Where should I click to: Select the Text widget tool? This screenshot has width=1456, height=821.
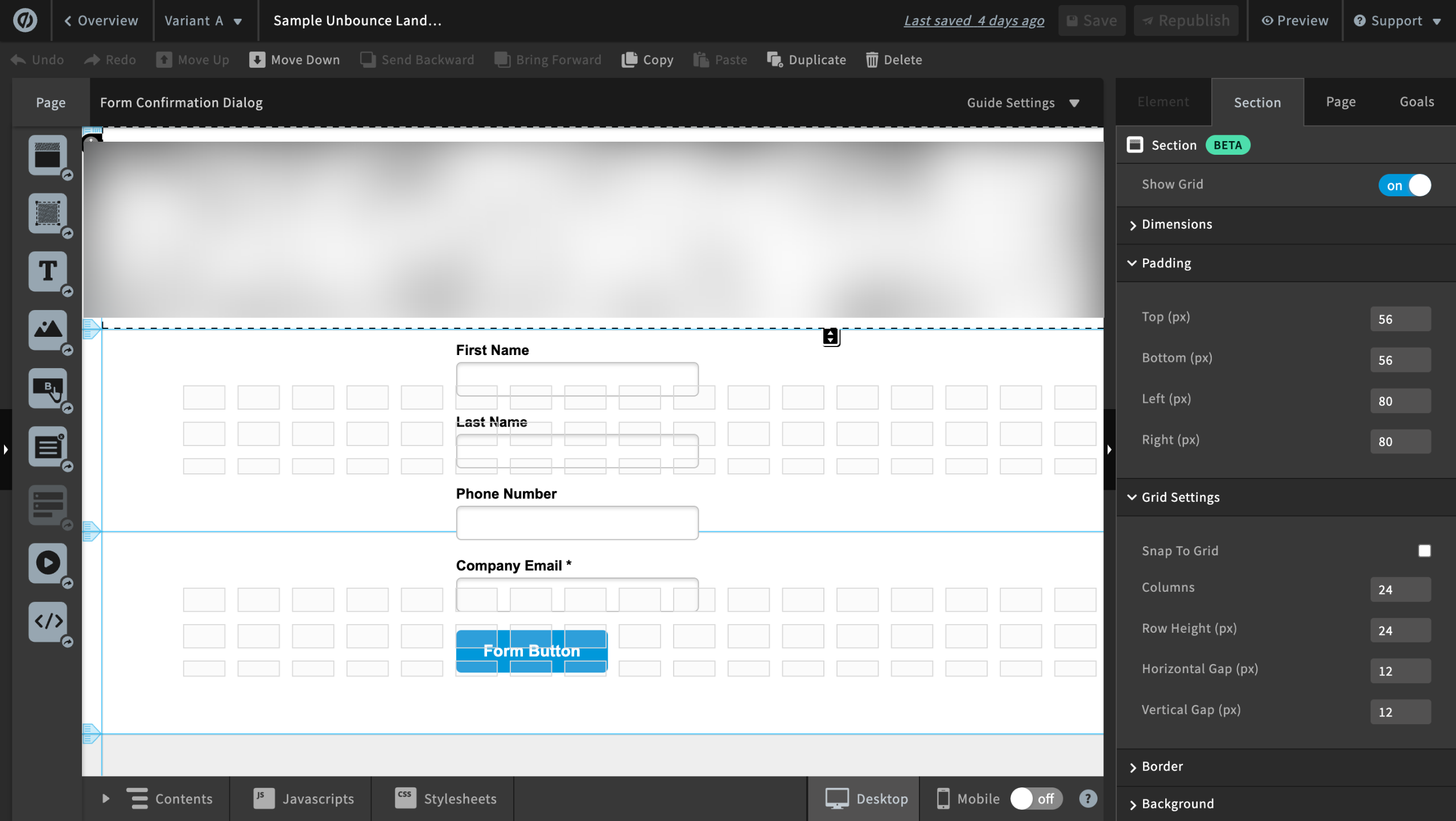tap(48, 271)
